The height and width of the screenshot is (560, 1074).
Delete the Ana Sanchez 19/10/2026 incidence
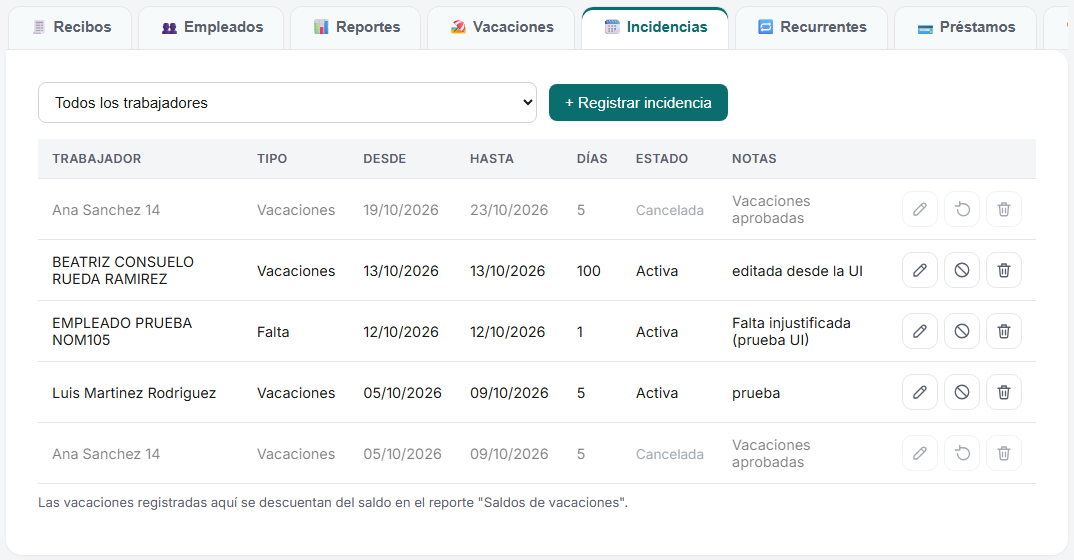click(1003, 209)
